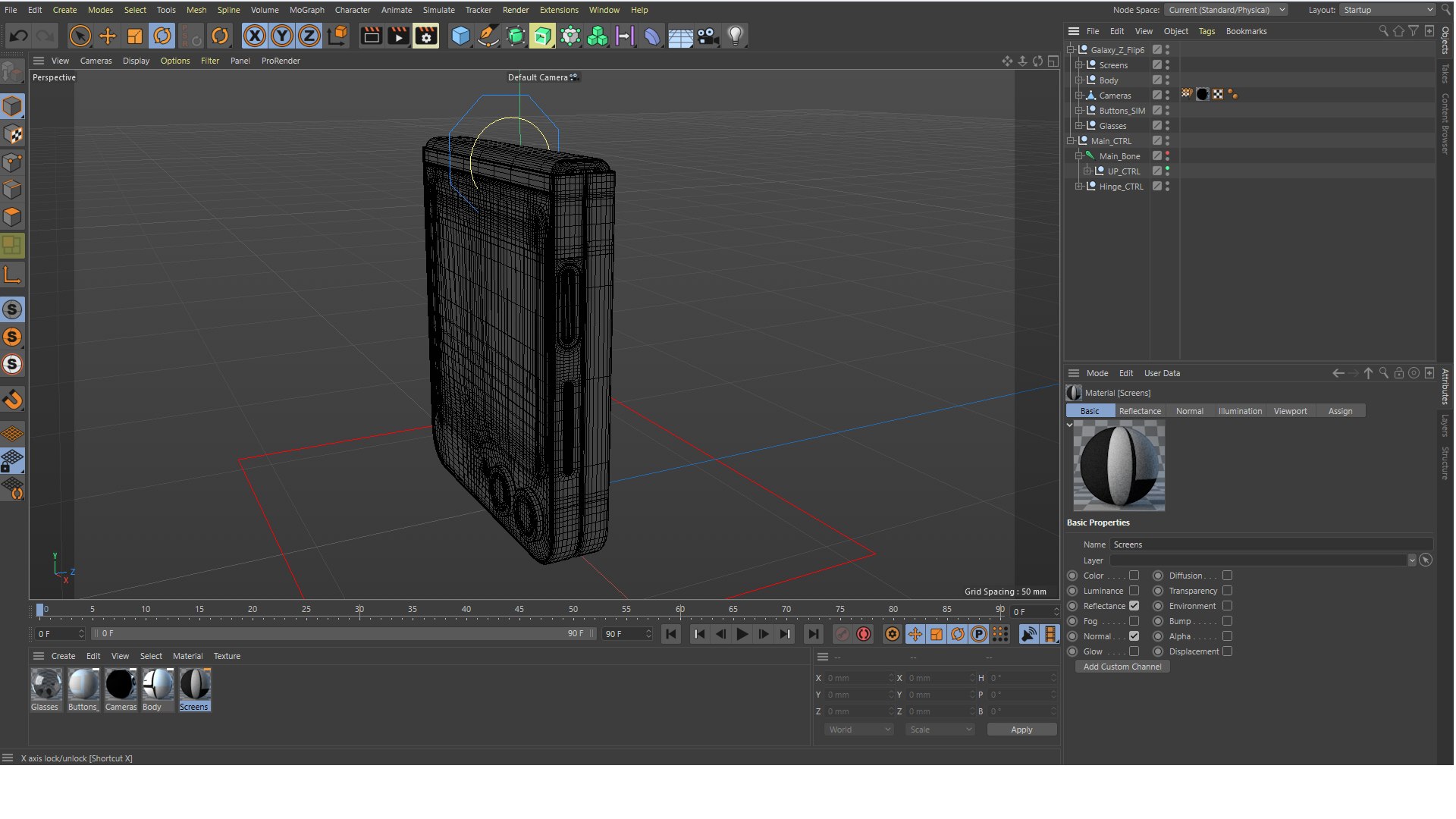Select the Move tool

pyautogui.click(x=108, y=36)
